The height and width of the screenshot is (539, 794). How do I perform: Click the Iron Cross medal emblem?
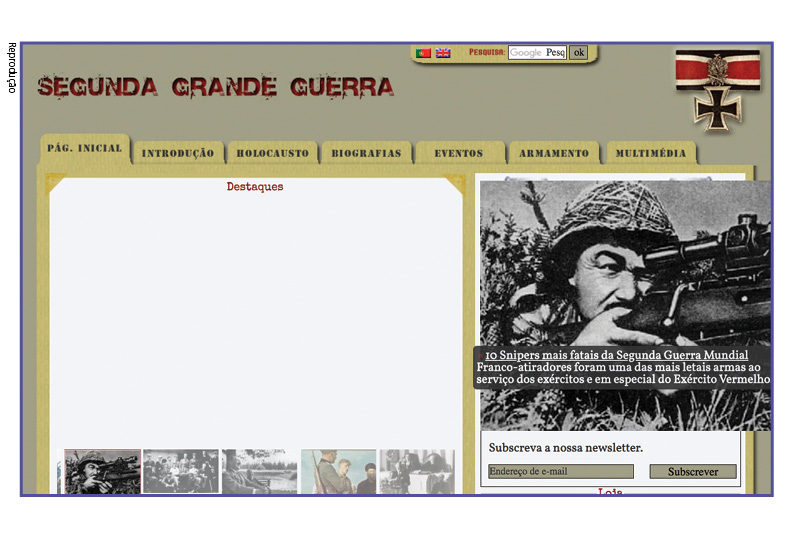716,91
